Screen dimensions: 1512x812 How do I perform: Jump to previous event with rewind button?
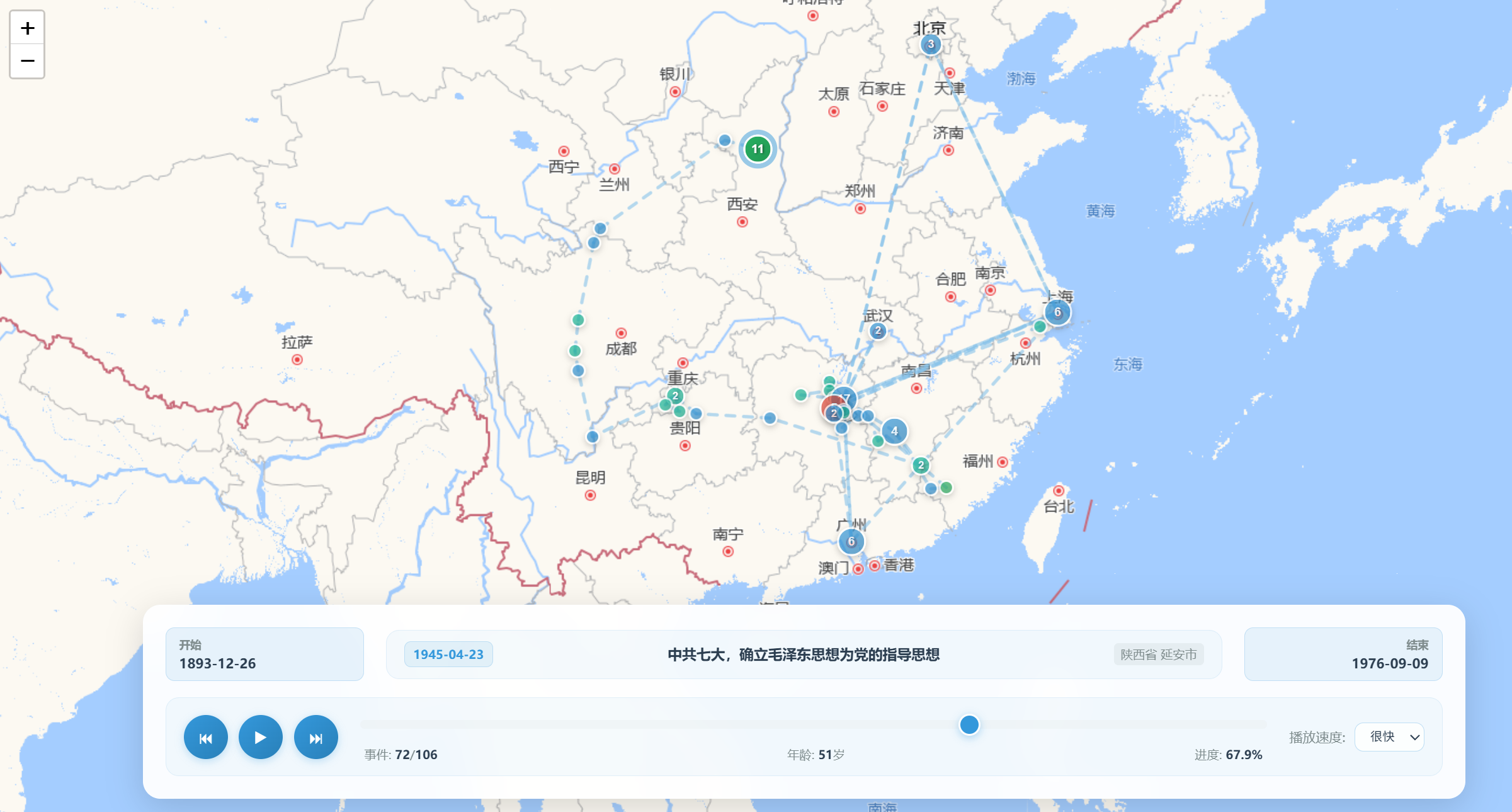(205, 738)
